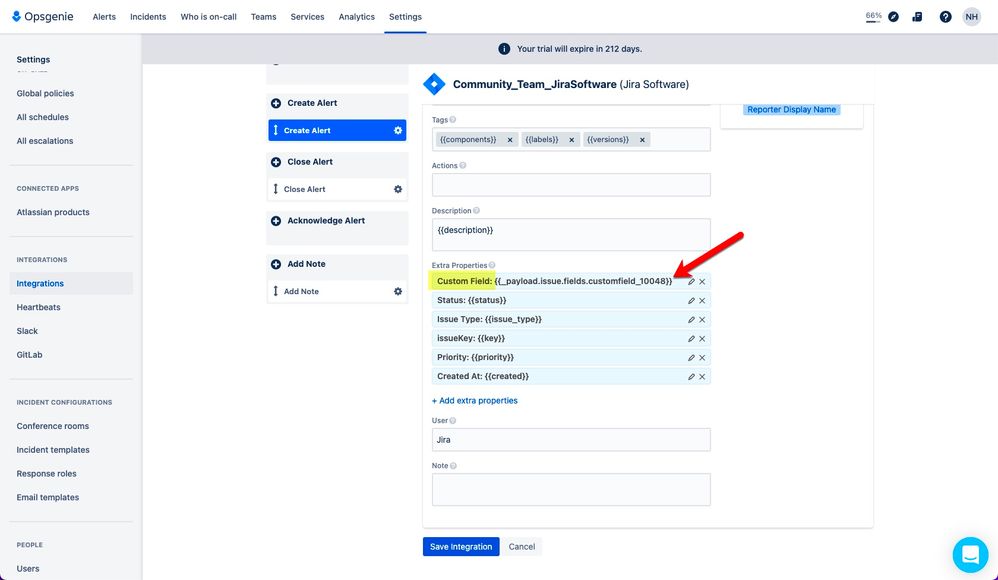Click the Jira Software diamond icon
Viewport: 998px width, 580px height.
pyautogui.click(x=435, y=84)
